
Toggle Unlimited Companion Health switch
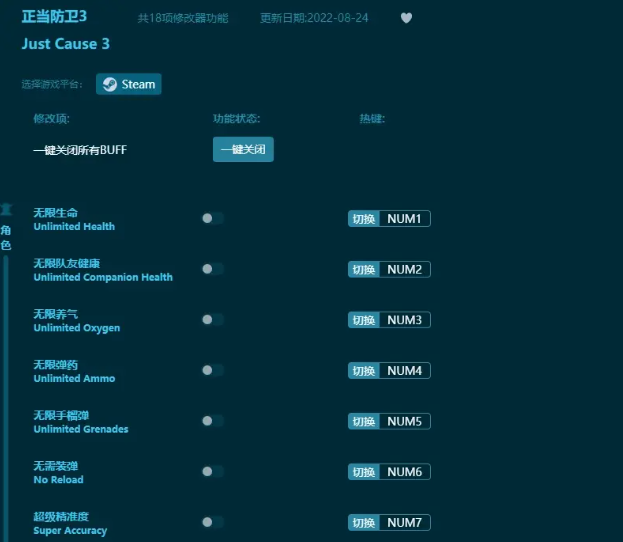(213, 269)
